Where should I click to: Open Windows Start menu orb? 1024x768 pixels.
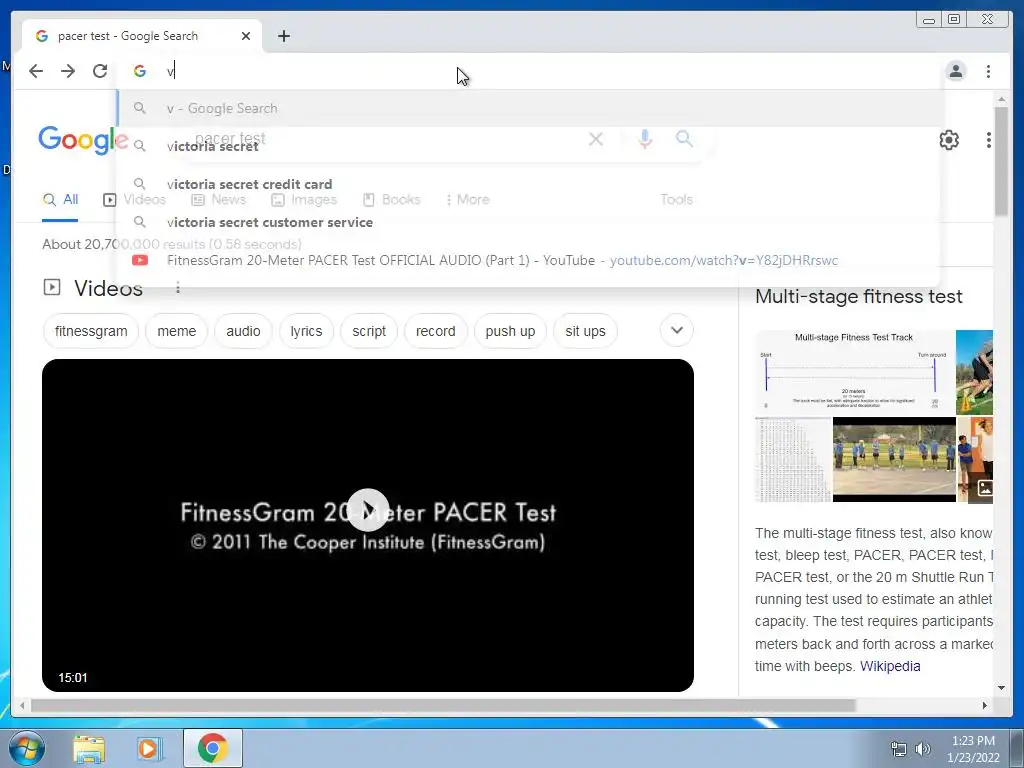pyautogui.click(x=26, y=748)
